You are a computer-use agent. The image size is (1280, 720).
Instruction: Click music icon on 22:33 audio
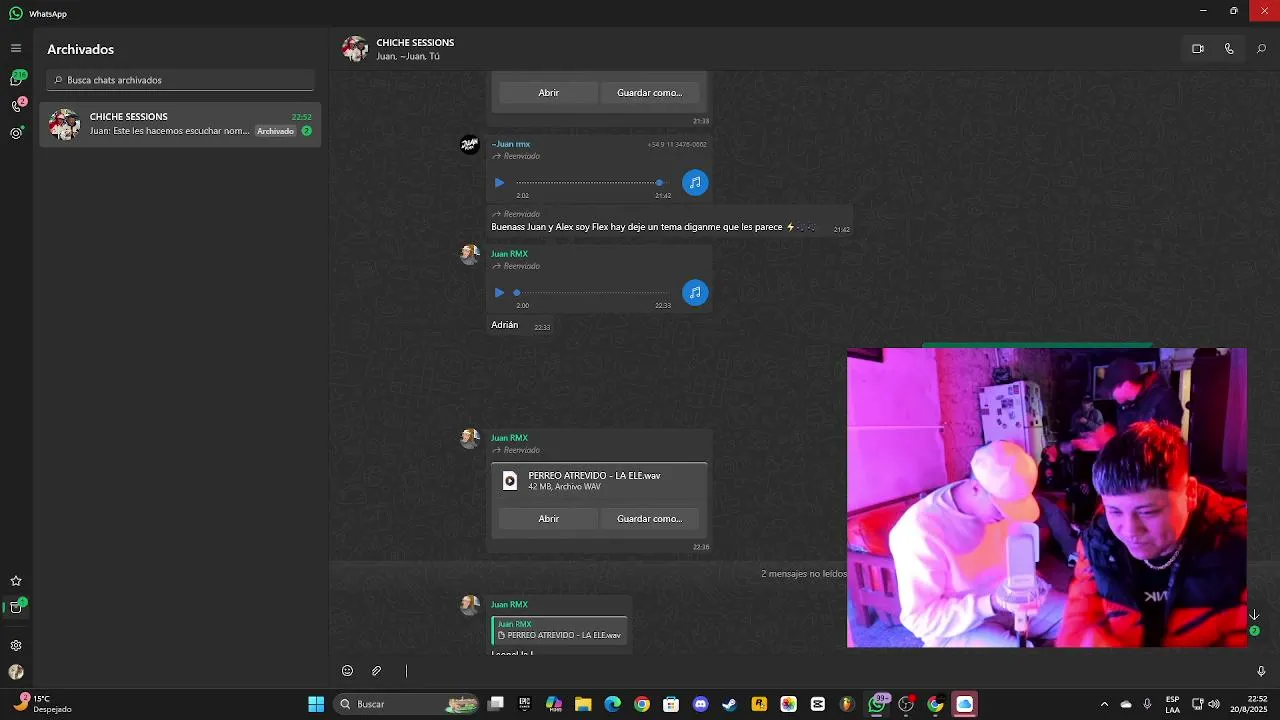pyautogui.click(x=695, y=293)
